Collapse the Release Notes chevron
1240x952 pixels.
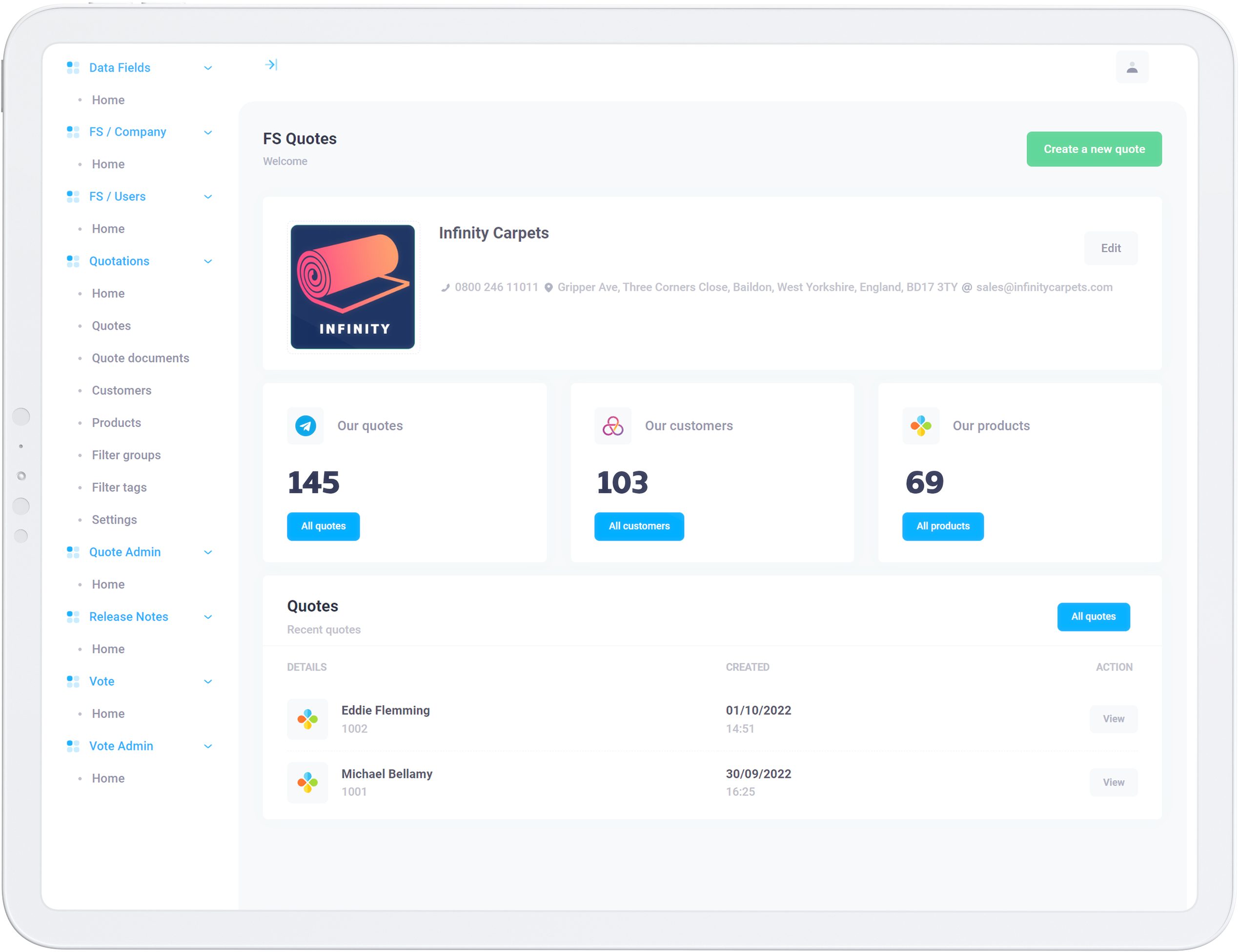tap(208, 617)
